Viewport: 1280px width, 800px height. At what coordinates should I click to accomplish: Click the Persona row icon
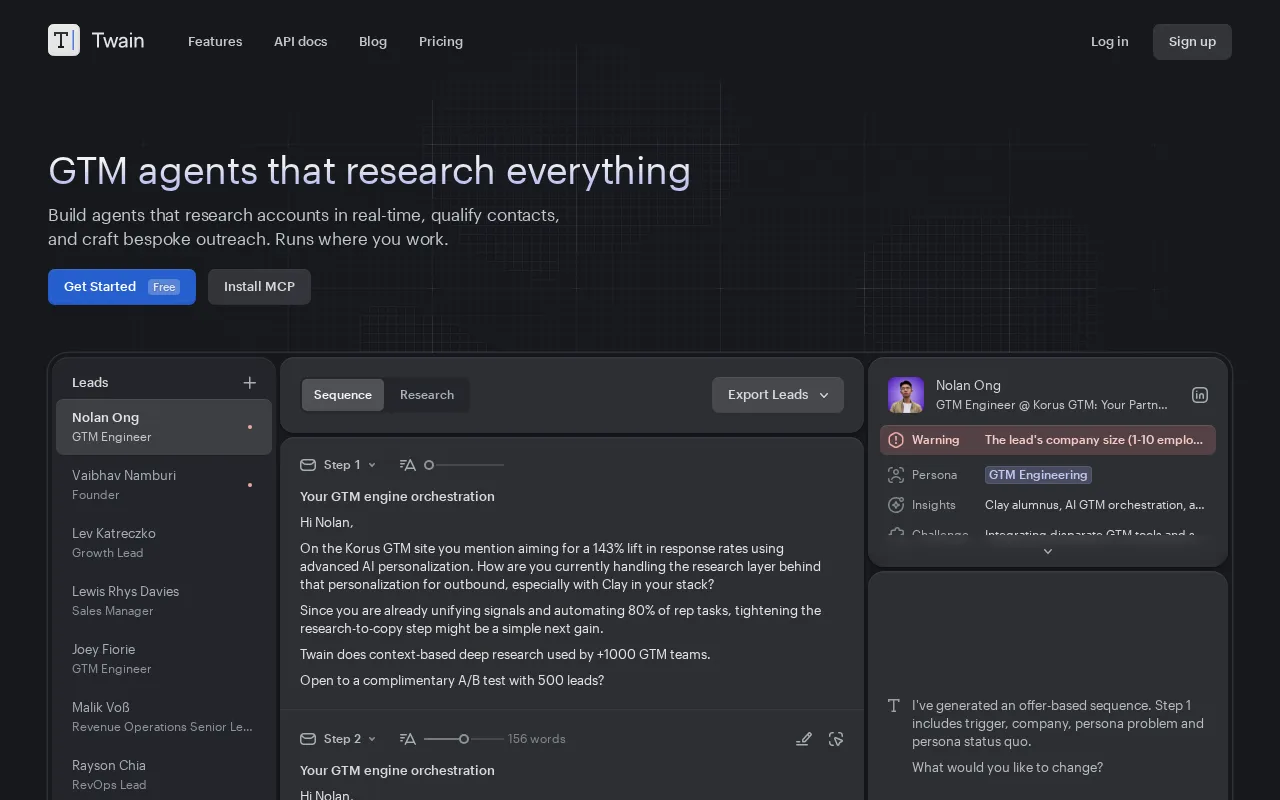(x=896, y=475)
